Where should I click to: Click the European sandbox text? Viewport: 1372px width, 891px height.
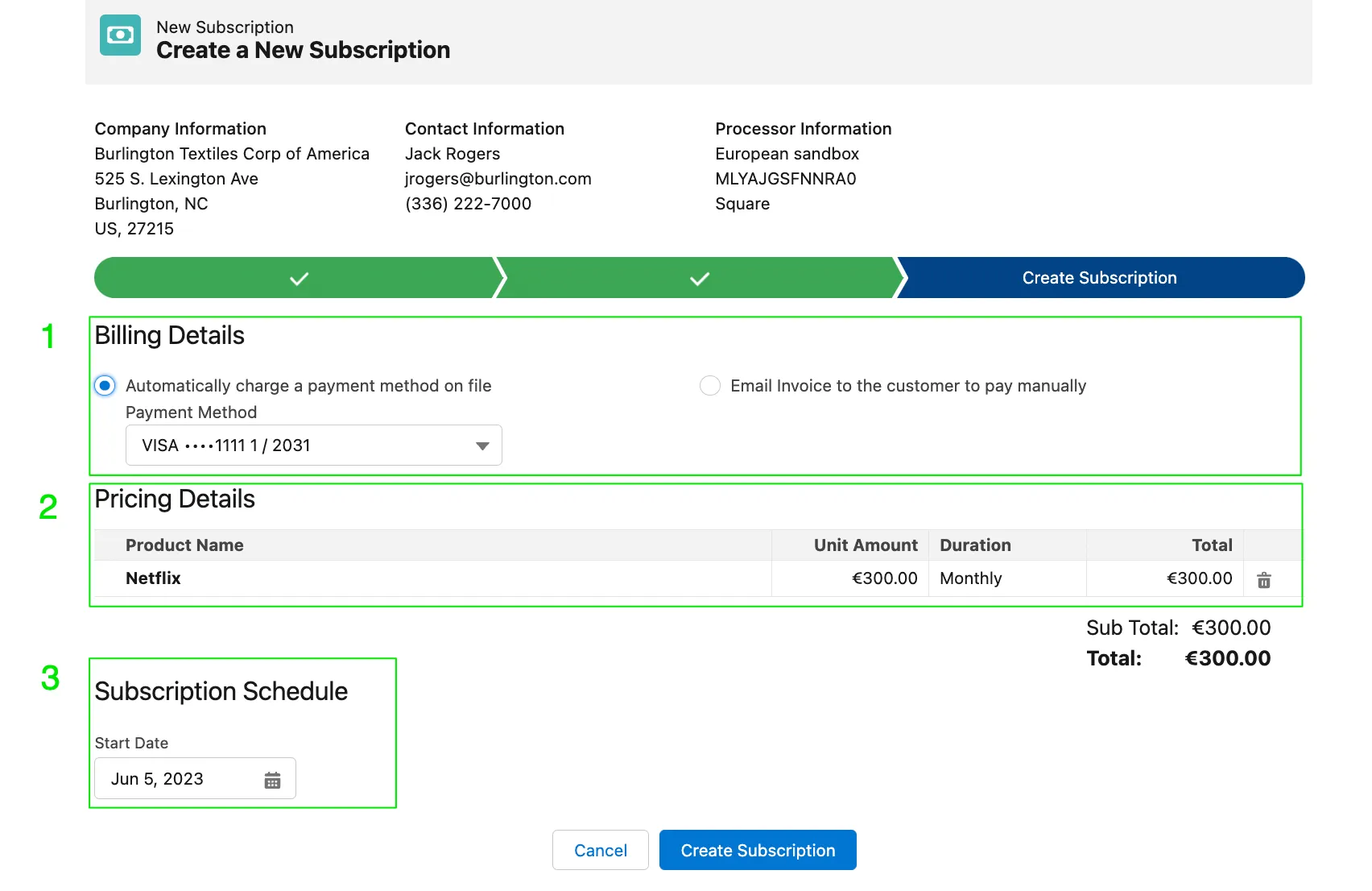(x=787, y=154)
